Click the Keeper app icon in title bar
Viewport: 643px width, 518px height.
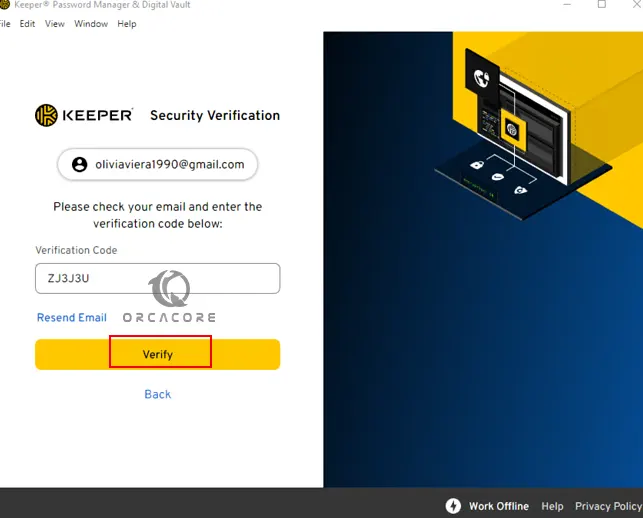[x=4, y=5]
